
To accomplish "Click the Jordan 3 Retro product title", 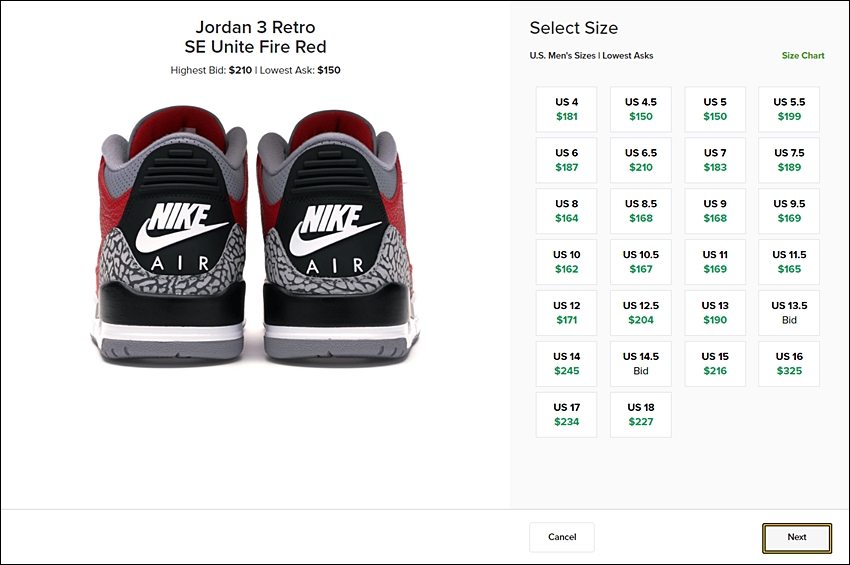I will [x=255, y=37].
